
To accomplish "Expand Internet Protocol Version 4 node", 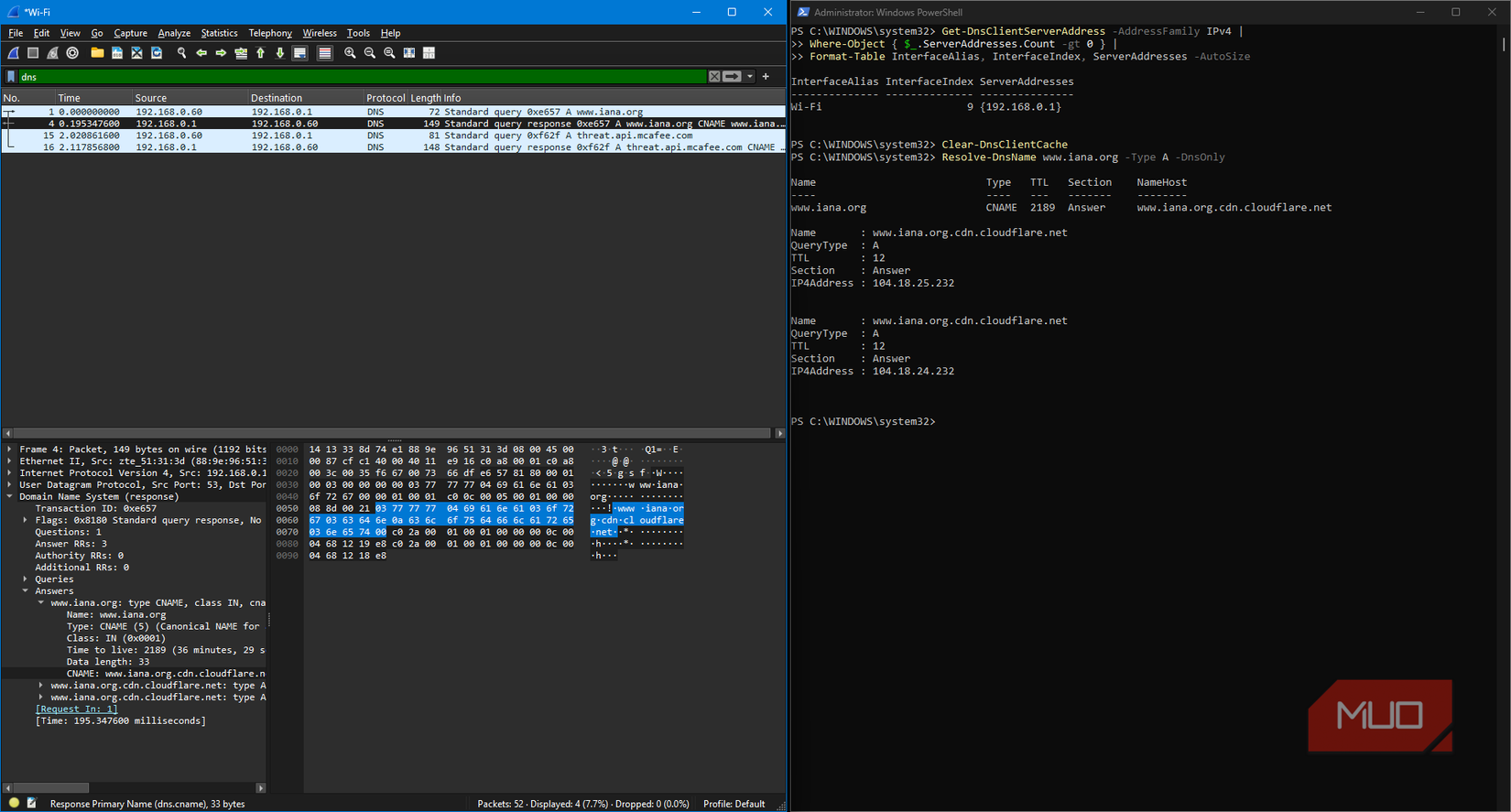I will (10, 473).
